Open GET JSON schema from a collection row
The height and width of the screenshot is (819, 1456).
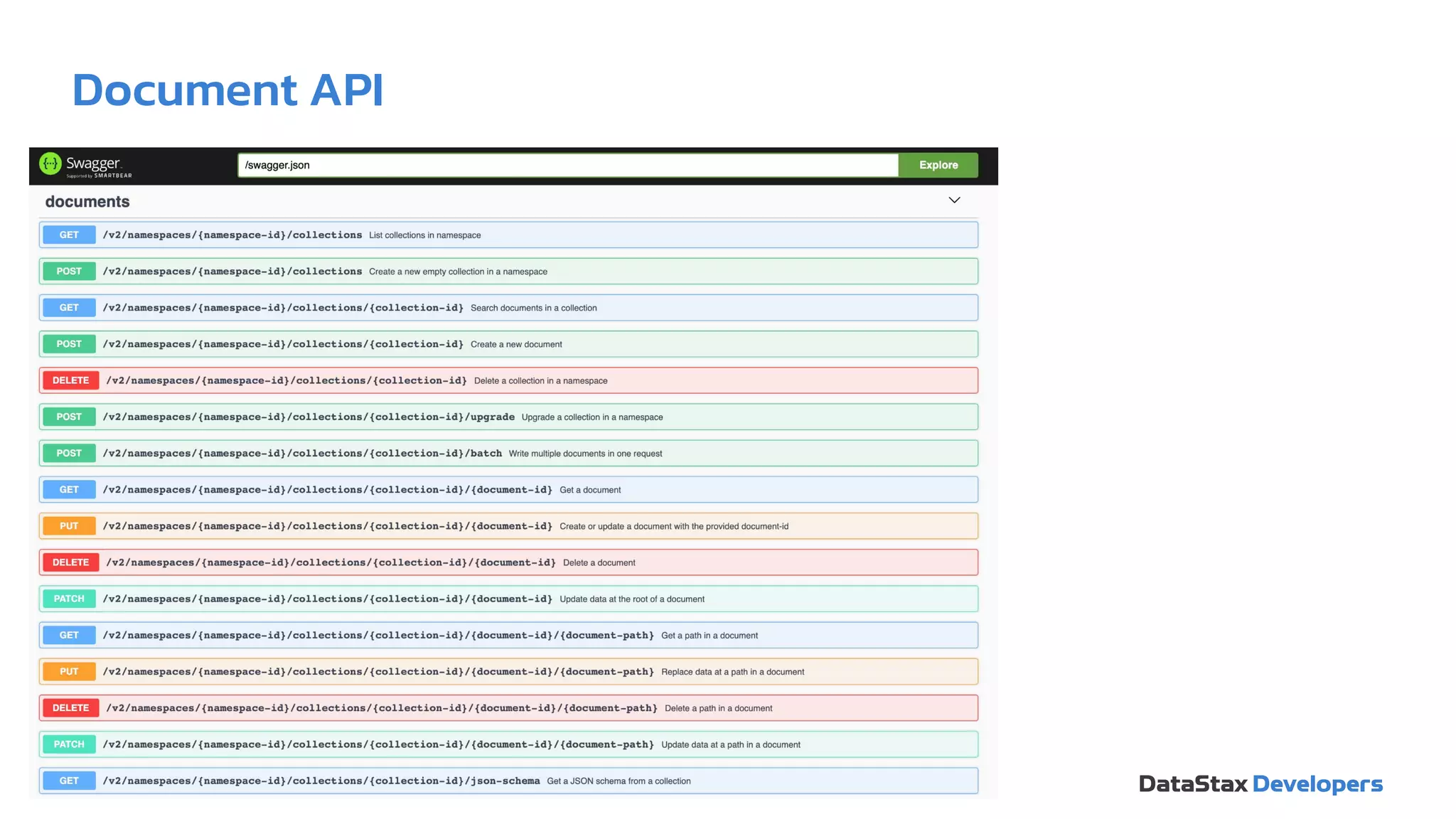(508, 781)
